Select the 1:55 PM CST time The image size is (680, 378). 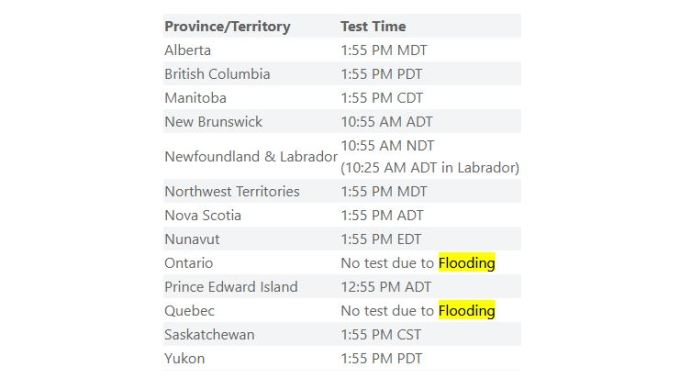(x=381, y=335)
